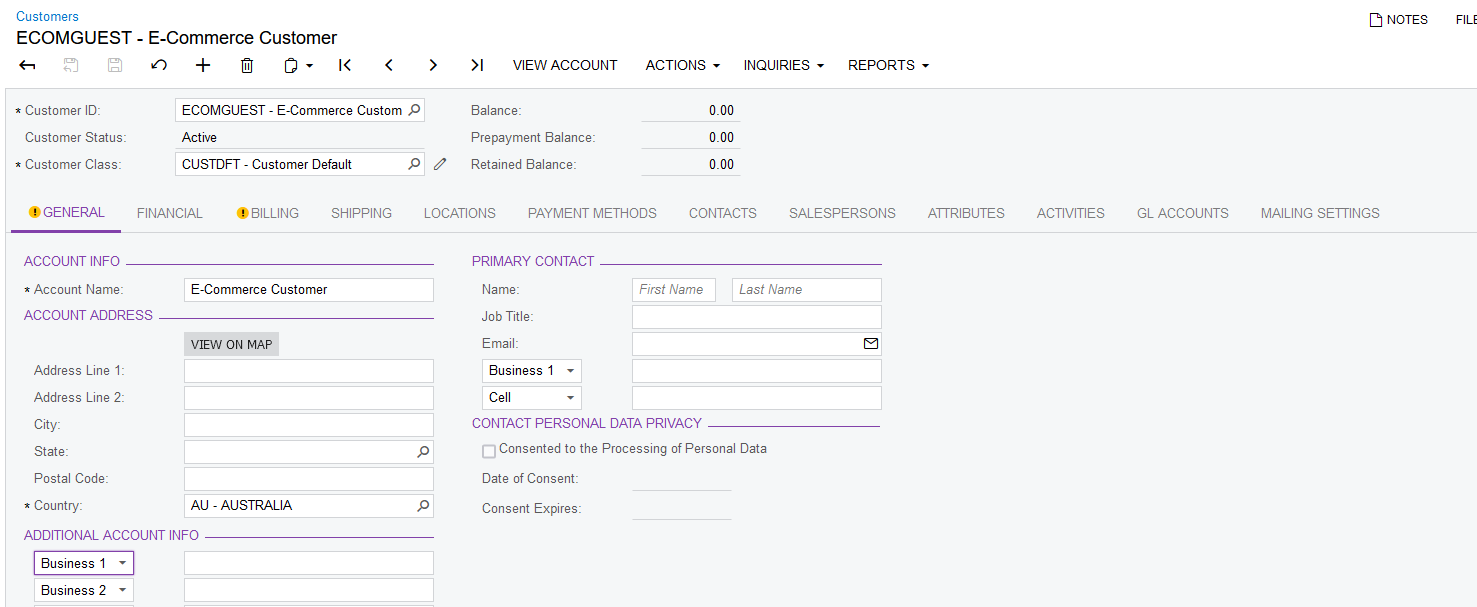Click the View on Map button
Viewport: 1477px width, 607px height.
(x=231, y=344)
